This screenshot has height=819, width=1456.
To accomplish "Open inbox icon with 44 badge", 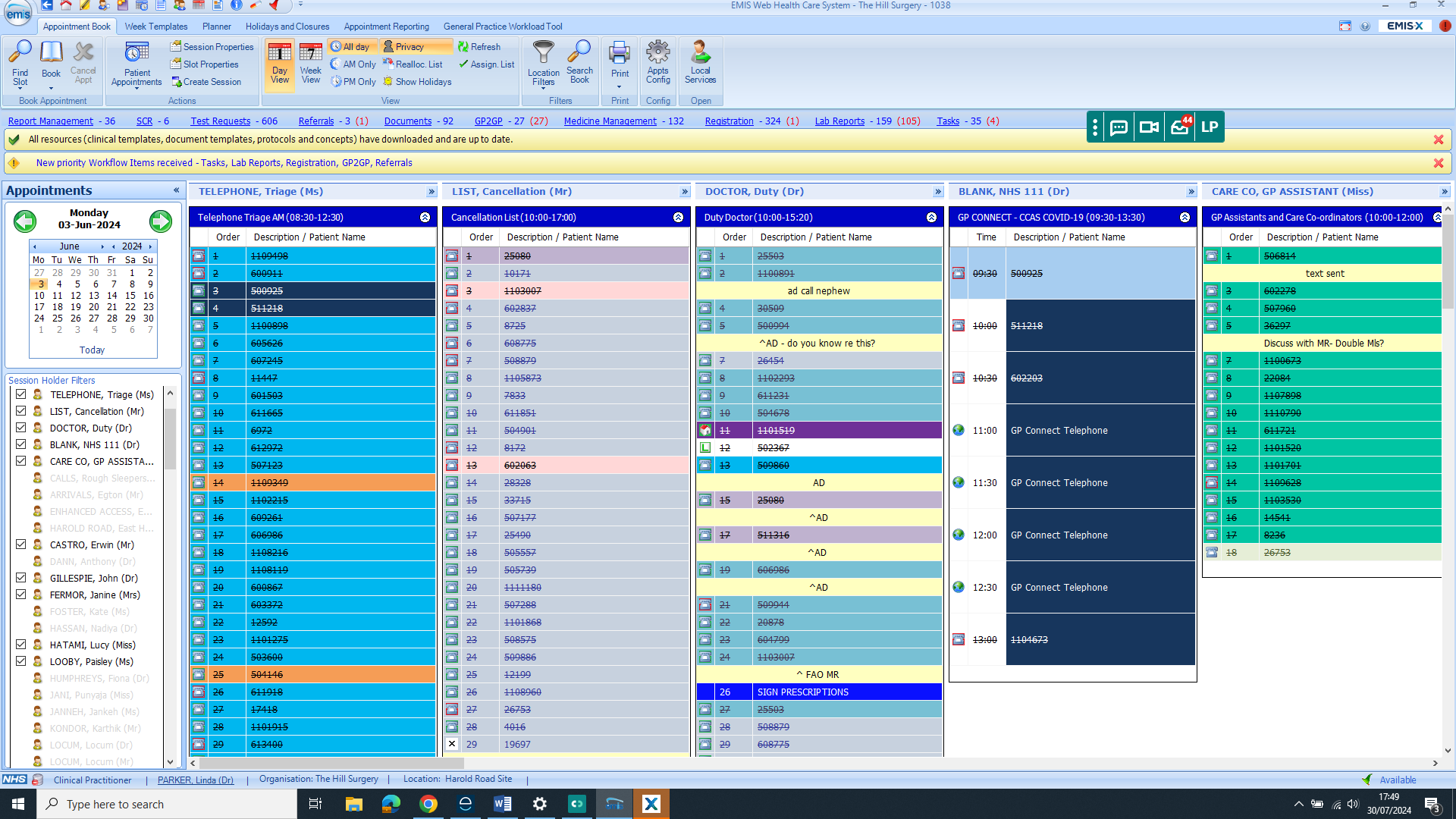I will [x=1180, y=126].
